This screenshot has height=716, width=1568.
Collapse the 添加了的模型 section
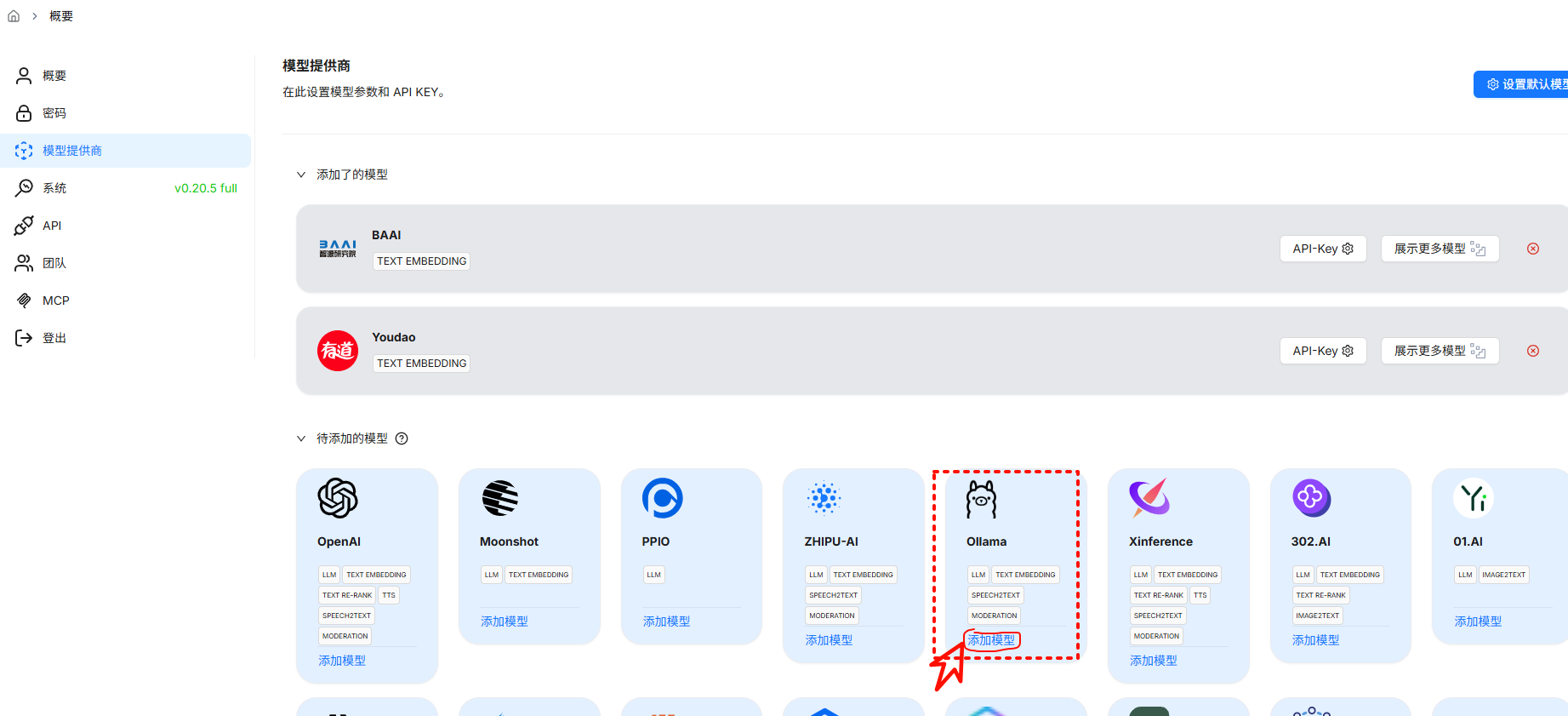click(301, 175)
